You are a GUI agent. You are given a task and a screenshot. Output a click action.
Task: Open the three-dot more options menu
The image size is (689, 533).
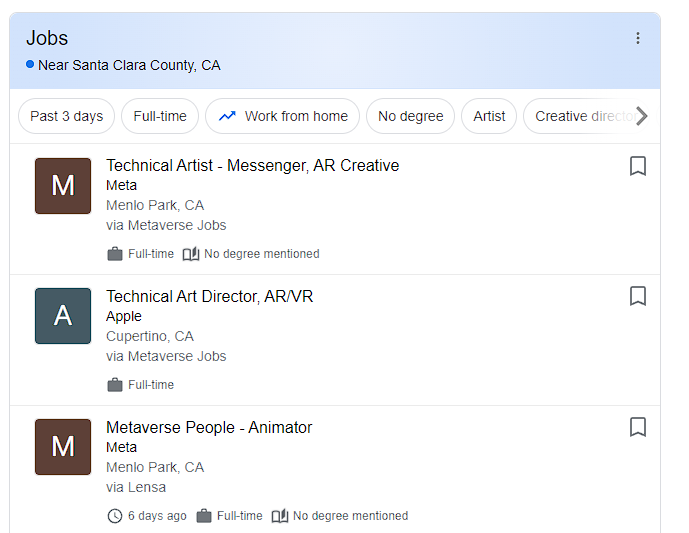[638, 38]
